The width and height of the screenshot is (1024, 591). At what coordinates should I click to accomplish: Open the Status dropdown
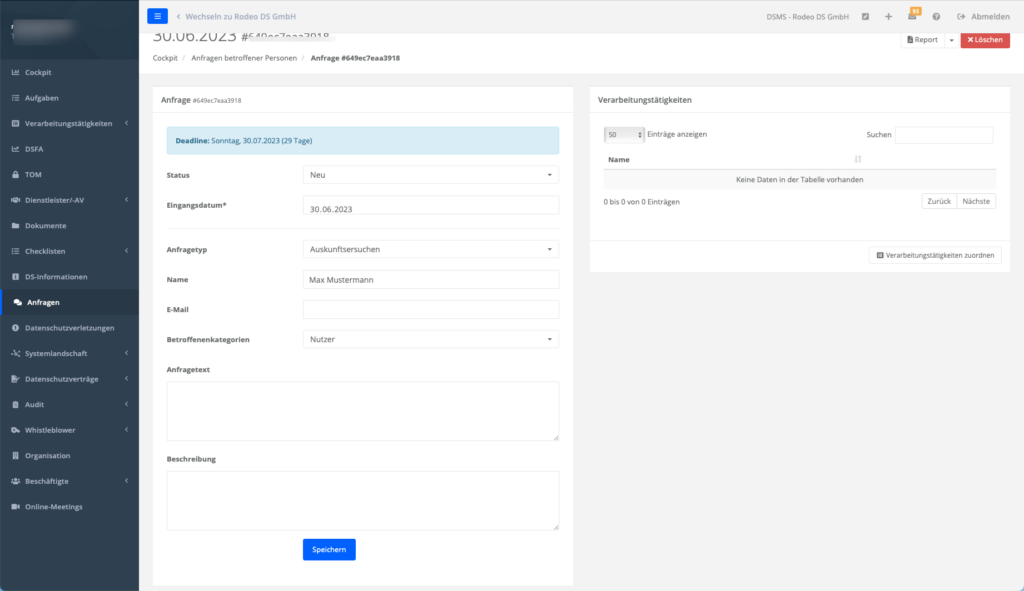pos(430,175)
